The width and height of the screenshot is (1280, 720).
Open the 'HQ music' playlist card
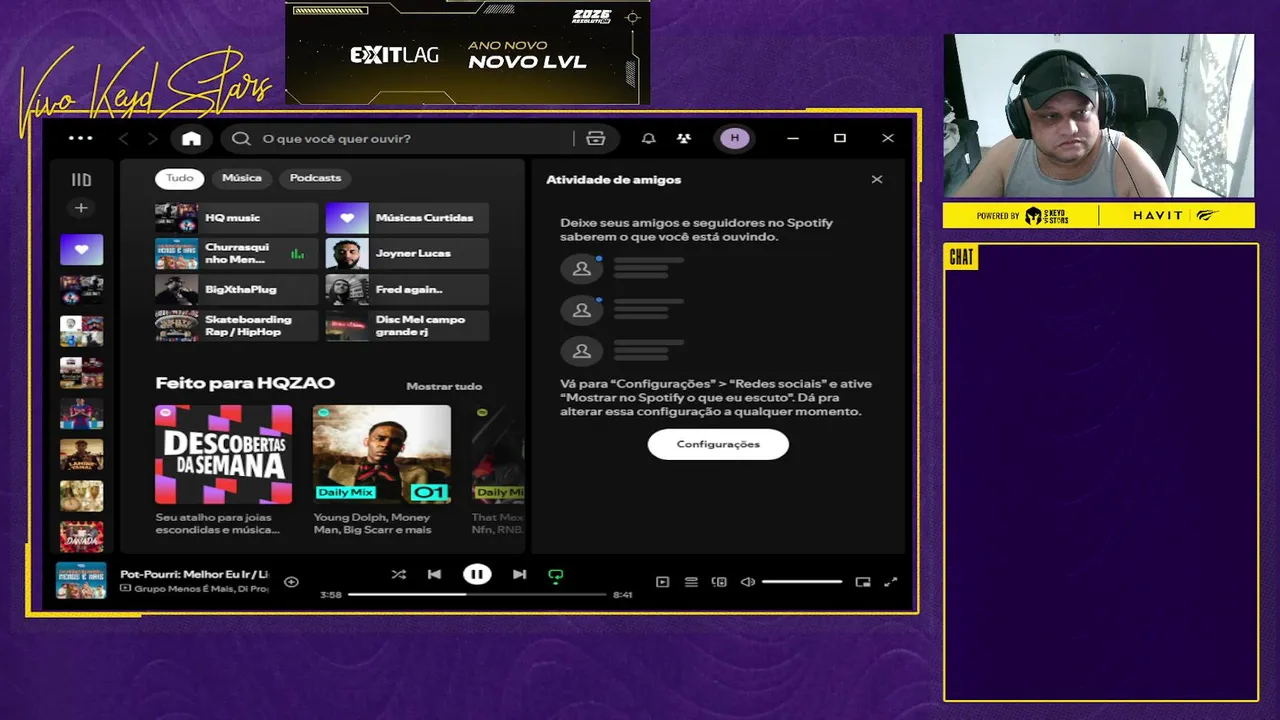236,218
